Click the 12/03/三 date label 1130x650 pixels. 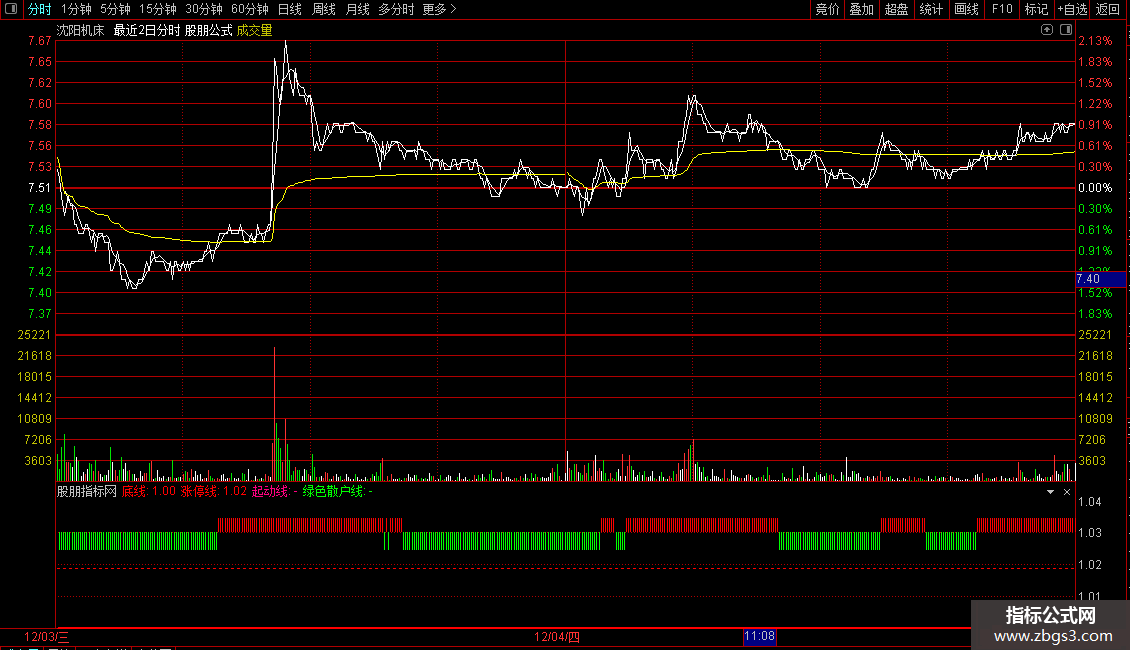tap(47, 637)
